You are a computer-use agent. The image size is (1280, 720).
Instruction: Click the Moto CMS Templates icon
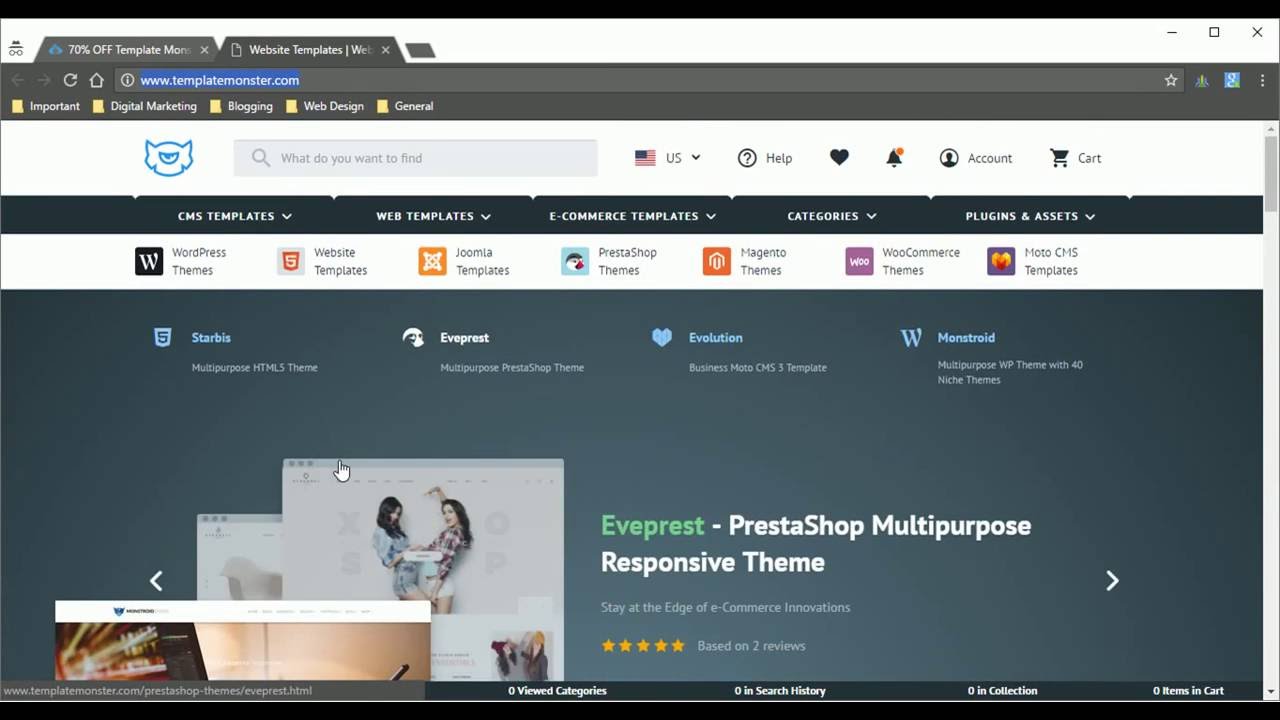tap(1001, 262)
